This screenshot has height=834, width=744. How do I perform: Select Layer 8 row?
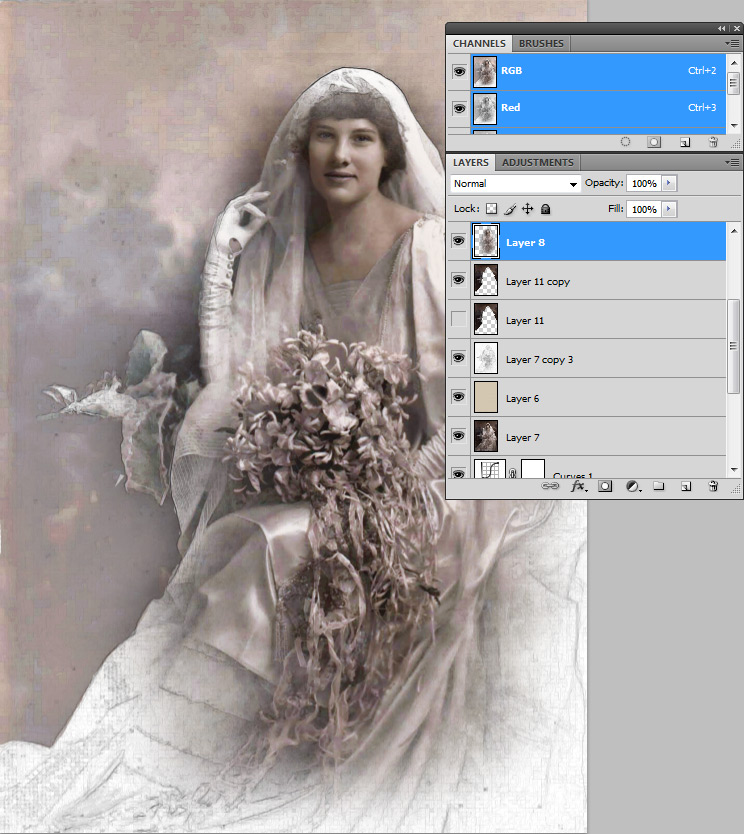coord(587,241)
